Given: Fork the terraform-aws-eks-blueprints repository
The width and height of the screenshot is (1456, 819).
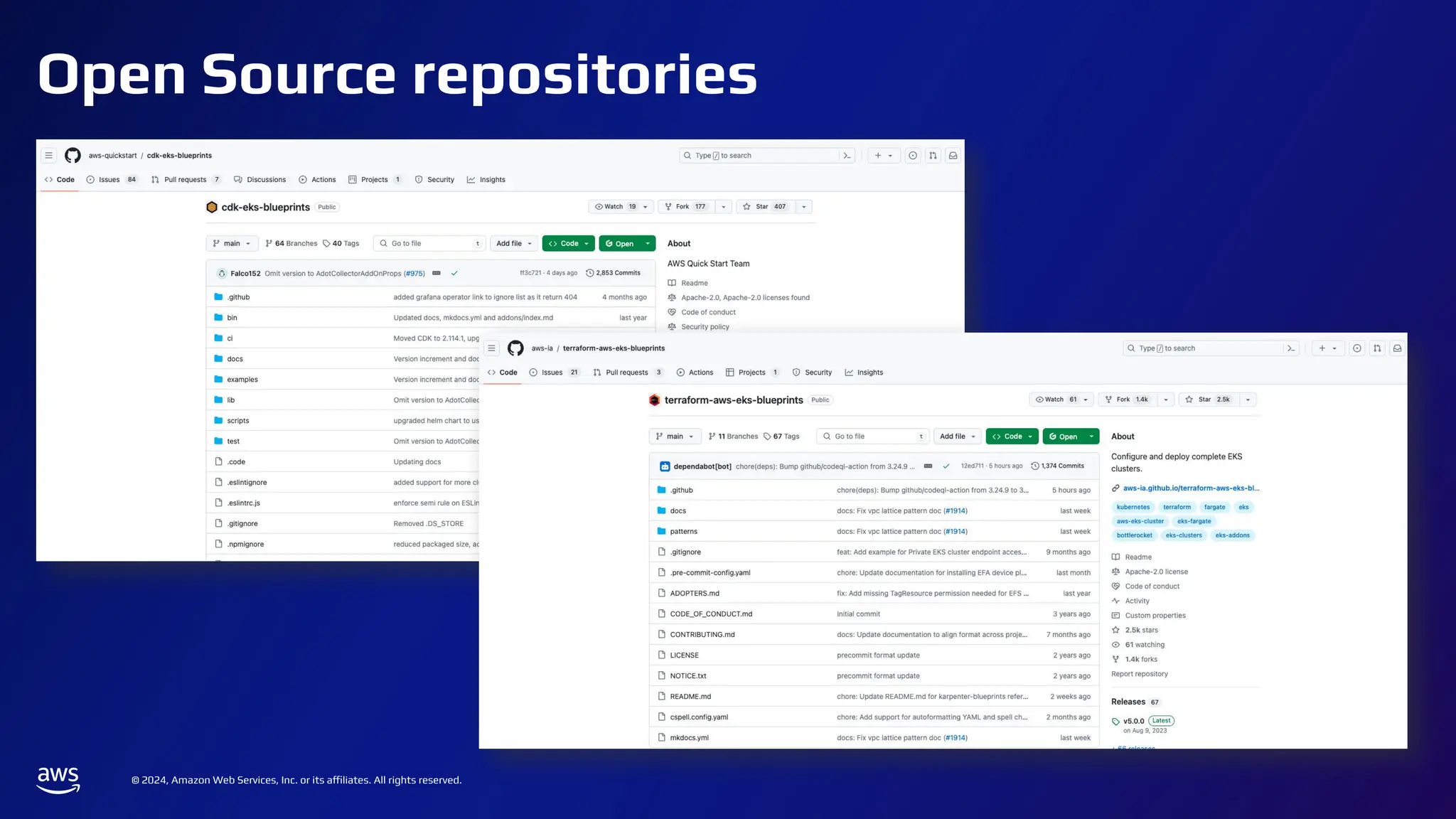Looking at the screenshot, I should 1128,400.
